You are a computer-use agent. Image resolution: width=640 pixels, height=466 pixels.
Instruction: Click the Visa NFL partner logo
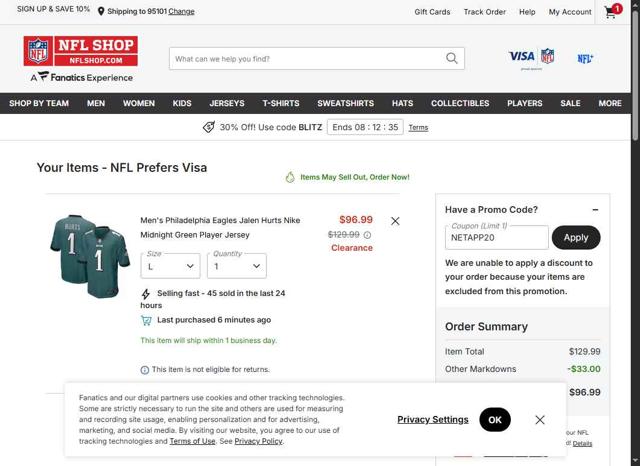tap(531, 57)
